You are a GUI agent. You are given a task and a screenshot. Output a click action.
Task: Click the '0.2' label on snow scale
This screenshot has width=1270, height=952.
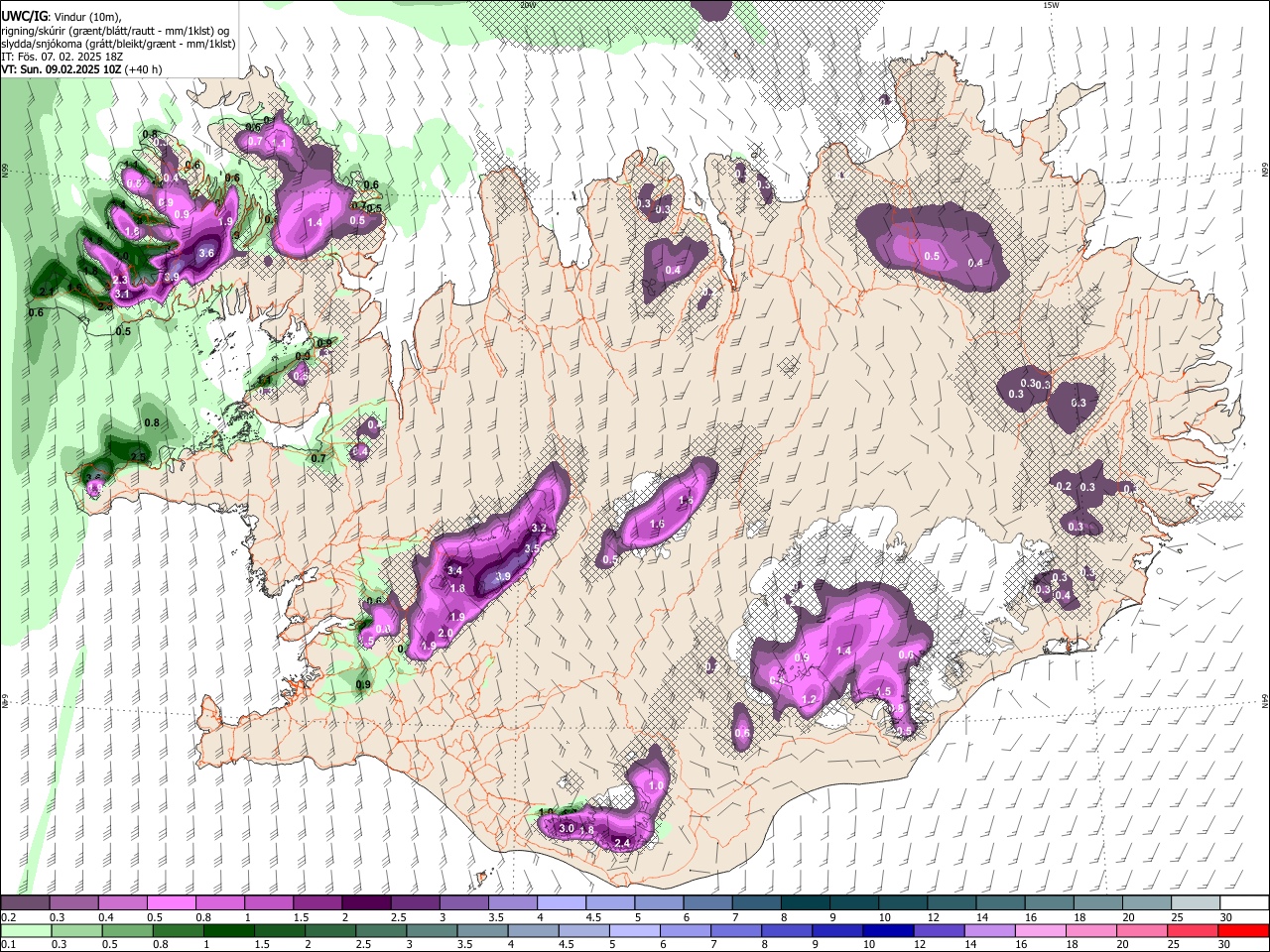click(x=7, y=917)
